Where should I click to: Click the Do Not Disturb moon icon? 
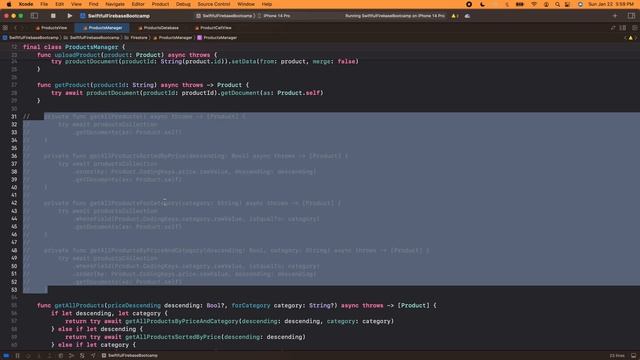(482, 4)
